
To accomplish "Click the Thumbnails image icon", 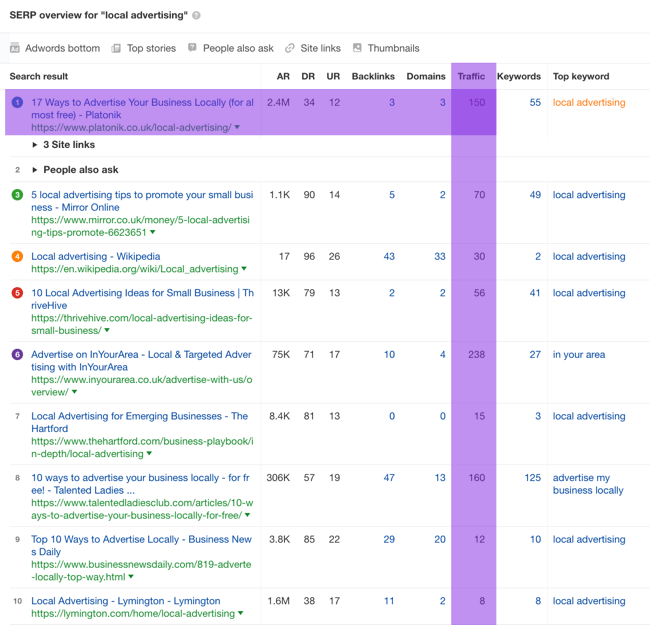I will point(357,48).
